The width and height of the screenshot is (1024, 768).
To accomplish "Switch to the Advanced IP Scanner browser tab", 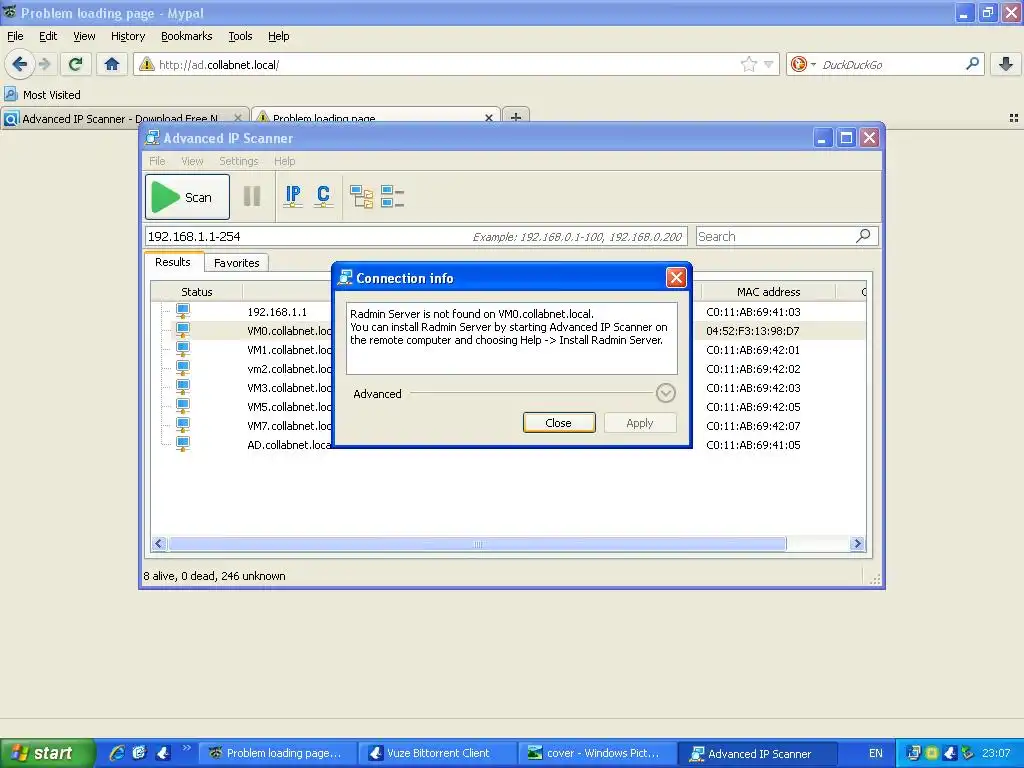I will (x=124, y=118).
